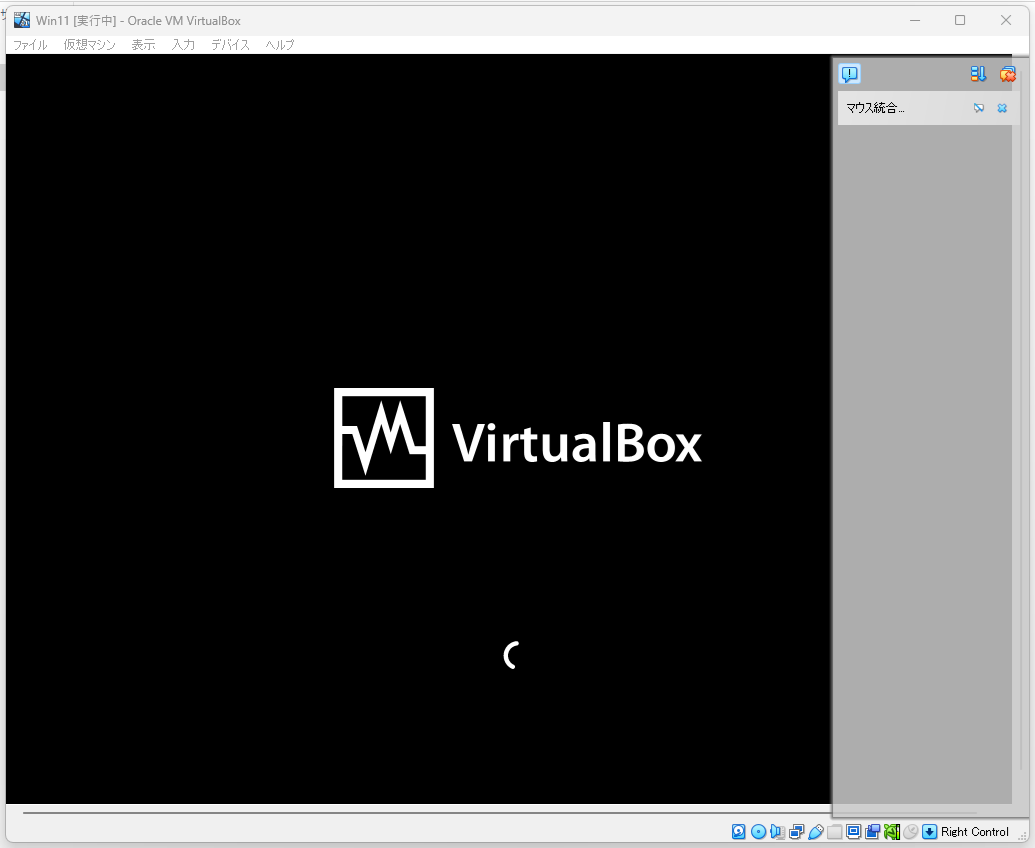The image size is (1035, 848).
Task: Open the 表示 menu
Action: pos(143,45)
